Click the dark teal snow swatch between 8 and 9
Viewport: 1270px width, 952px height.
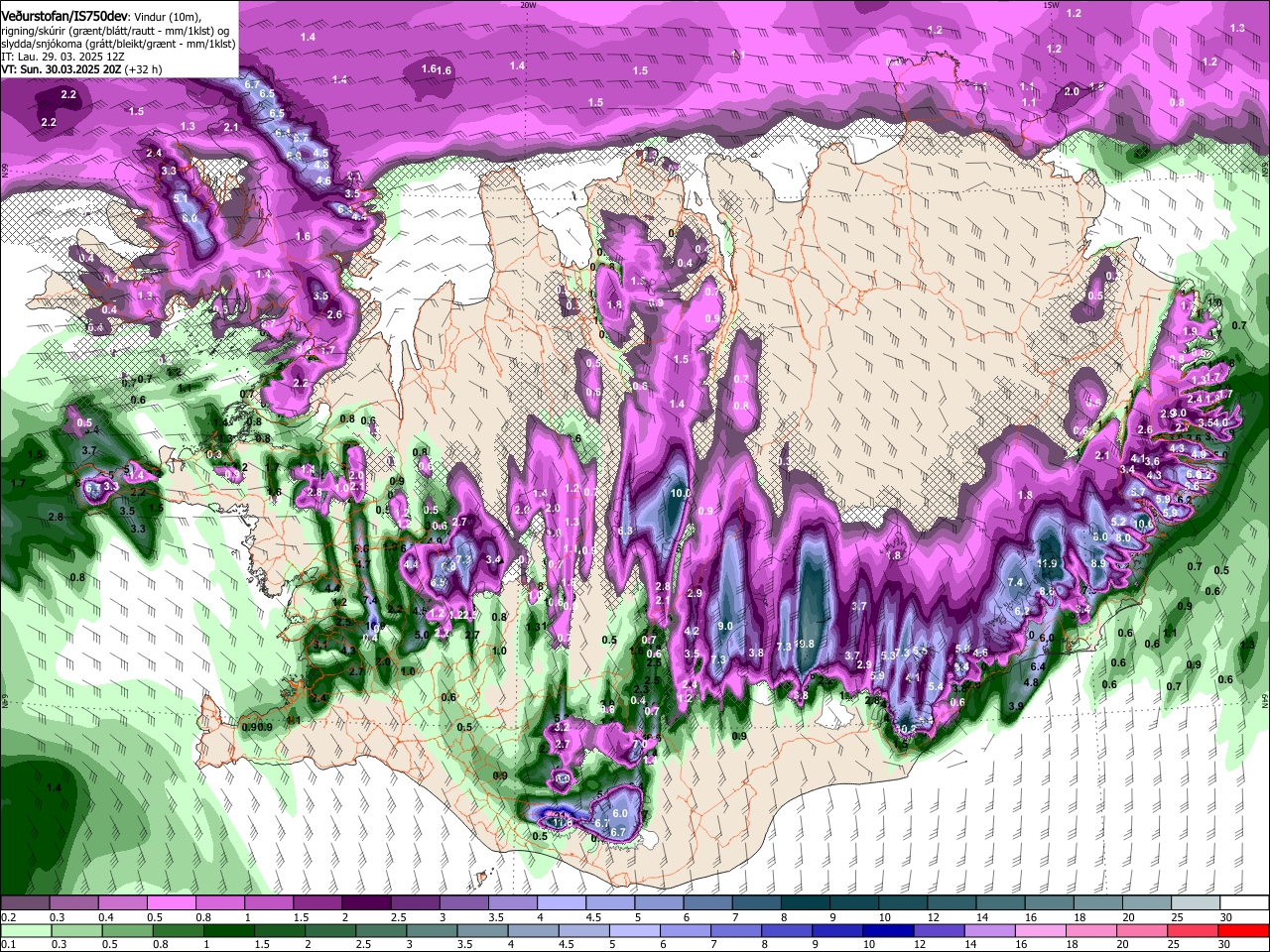click(806, 903)
